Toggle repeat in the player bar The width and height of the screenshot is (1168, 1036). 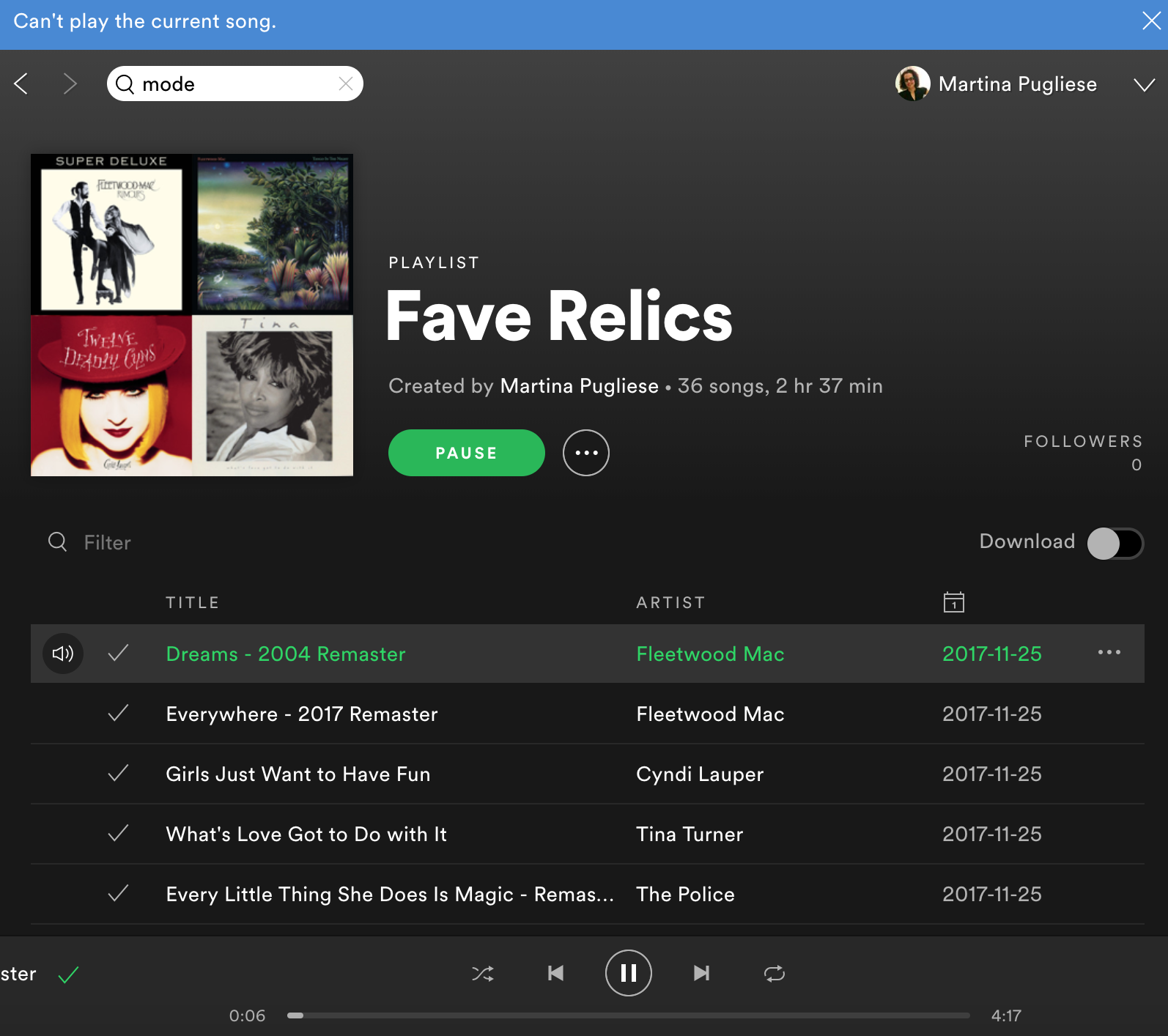click(775, 973)
